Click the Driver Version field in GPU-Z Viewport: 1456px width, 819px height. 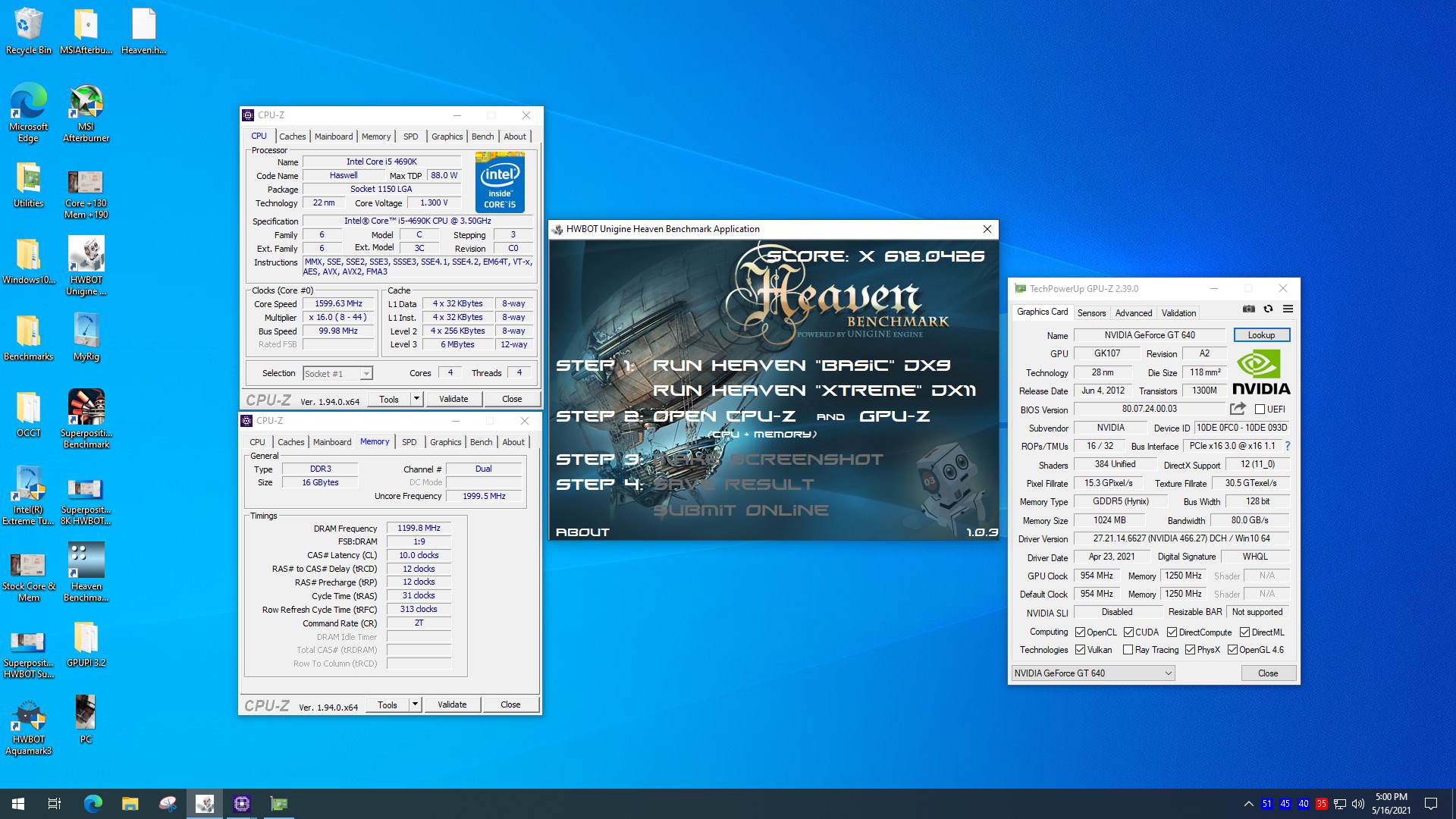point(1181,538)
